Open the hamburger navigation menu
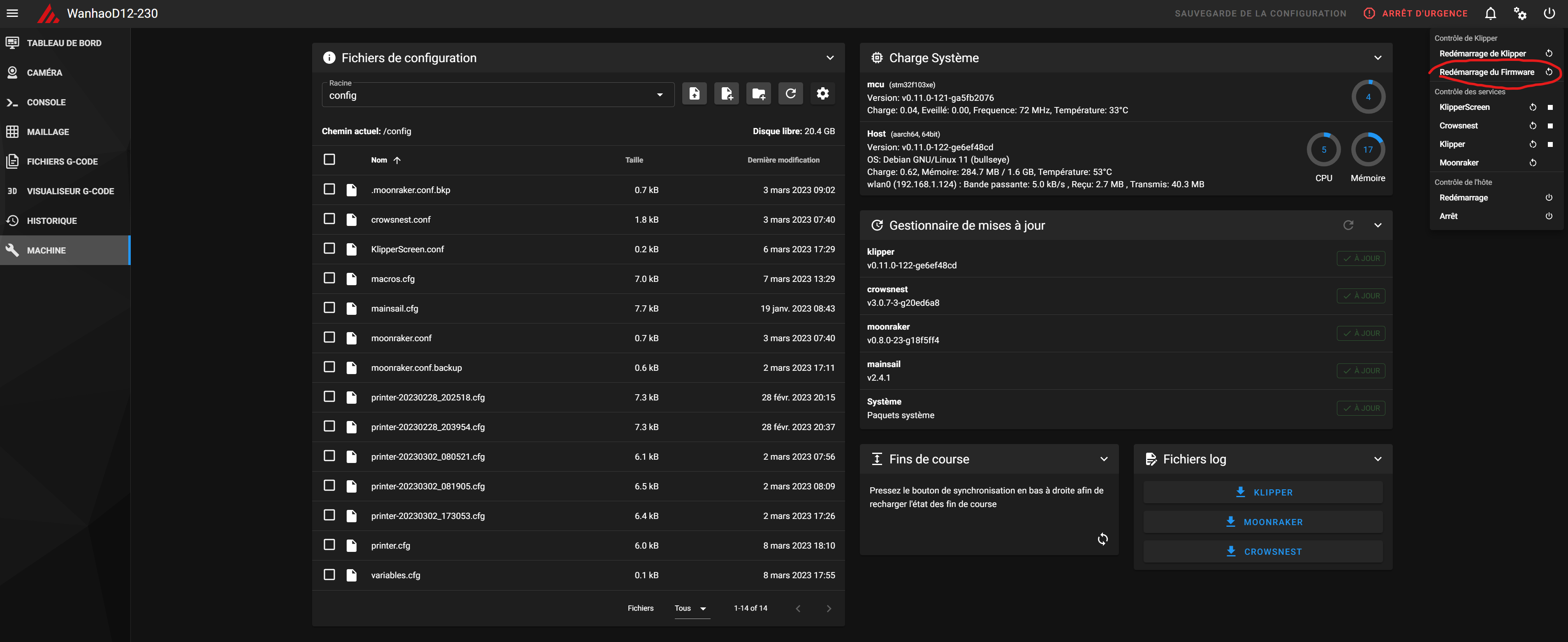The width and height of the screenshot is (1568, 642). 12,14
